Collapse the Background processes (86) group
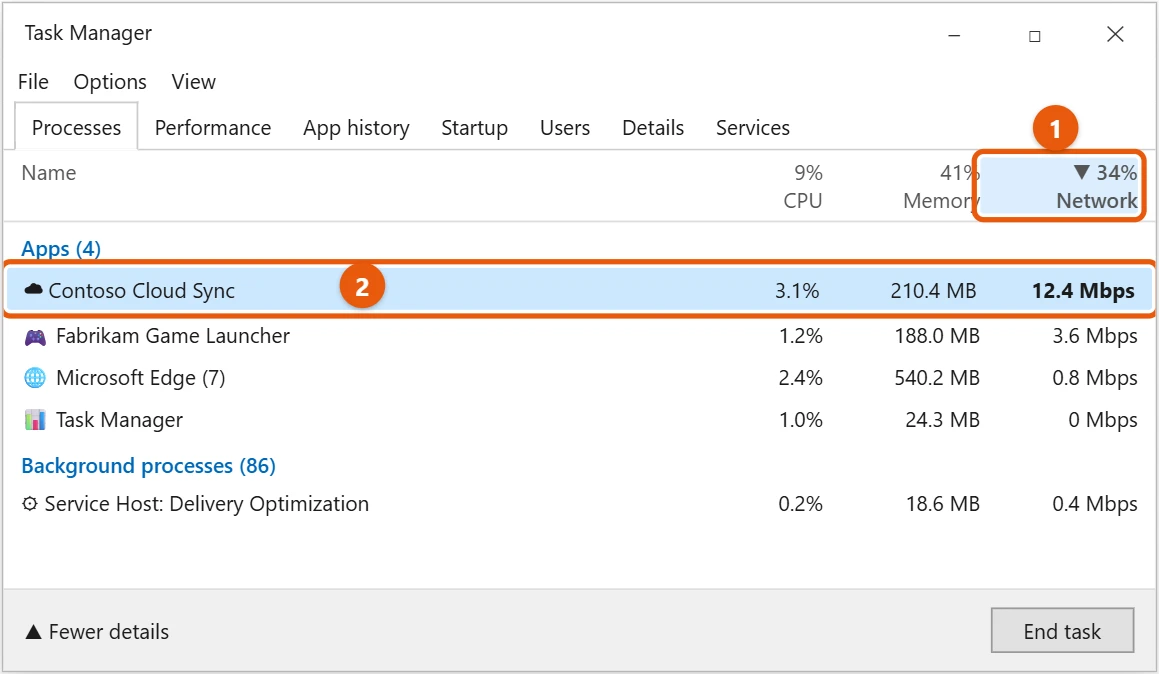Image resolution: width=1159 pixels, height=674 pixels. coord(149,466)
